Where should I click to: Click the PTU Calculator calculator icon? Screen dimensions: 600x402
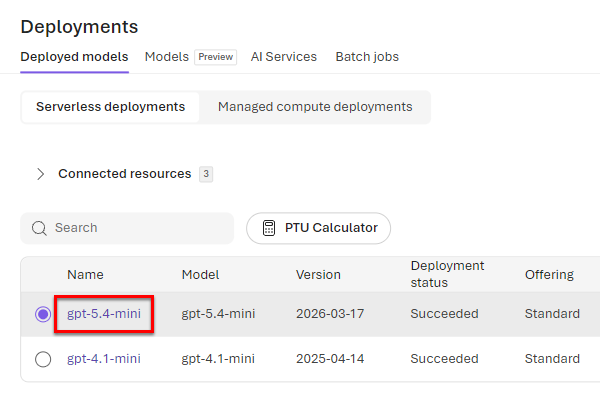click(269, 228)
